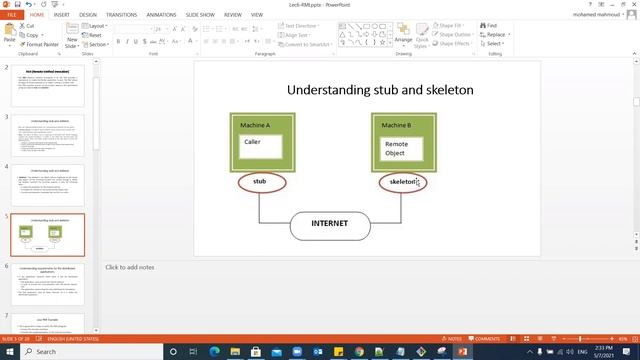640x360 pixels.
Task: Open the font size dropdown
Action: pos(167,29)
